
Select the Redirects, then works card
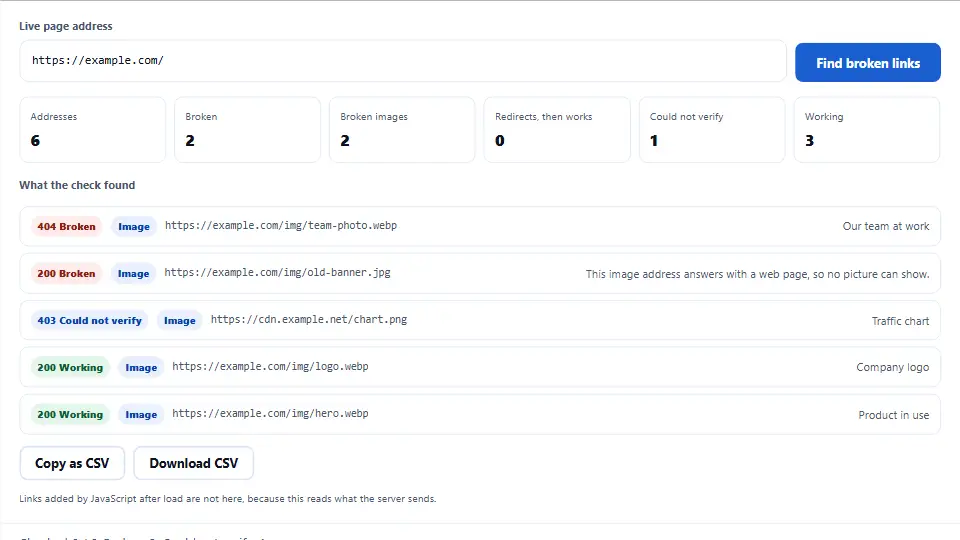click(557, 130)
